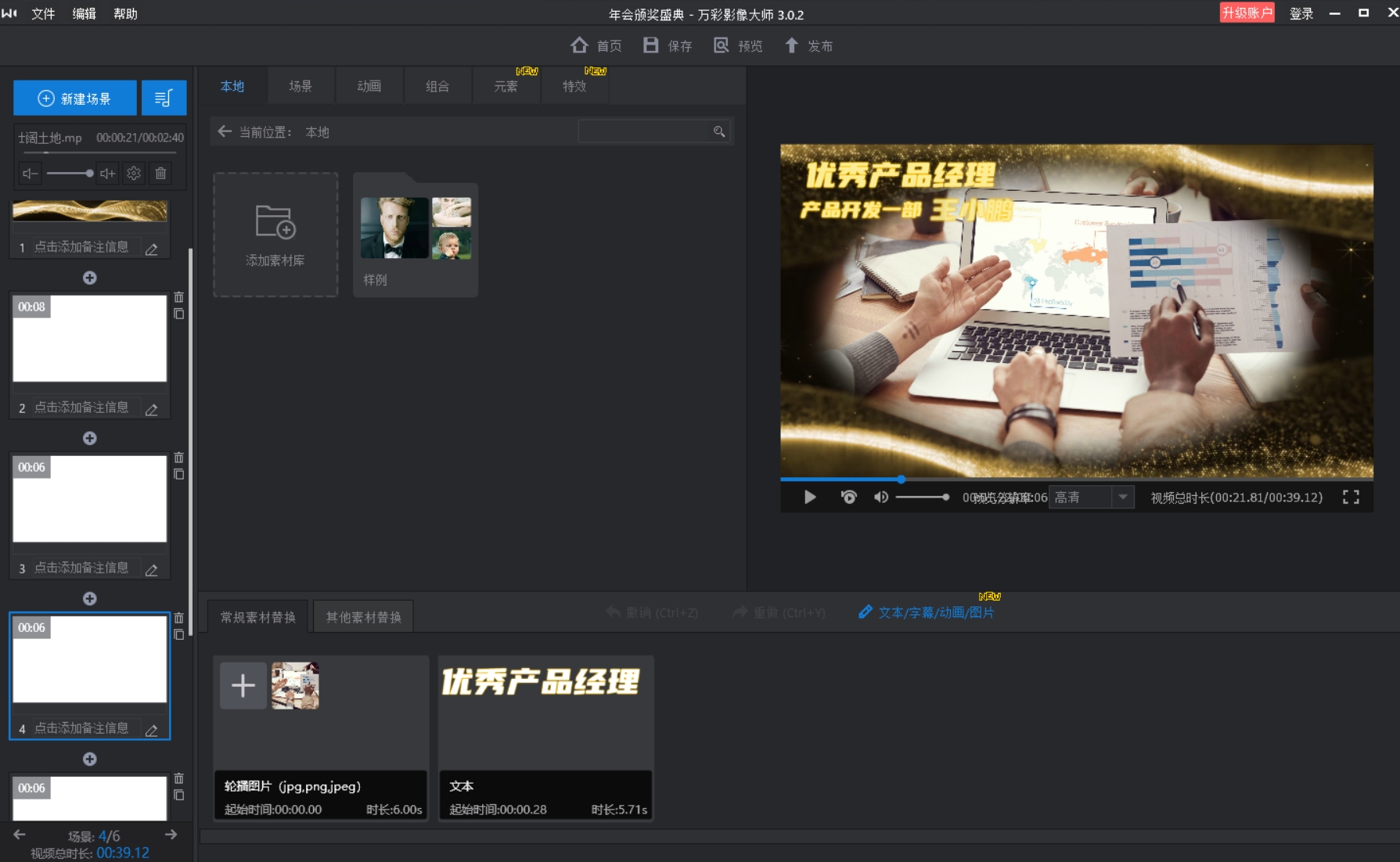The height and width of the screenshot is (862, 1400).
Task: Edit note for scene 3
Action: [x=152, y=569]
